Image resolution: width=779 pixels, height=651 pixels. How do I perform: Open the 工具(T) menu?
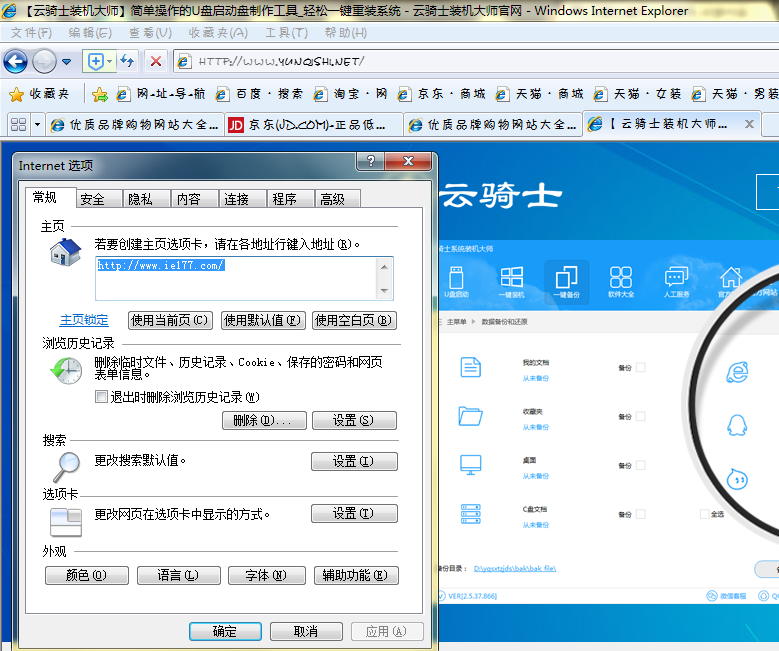(286, 33)
